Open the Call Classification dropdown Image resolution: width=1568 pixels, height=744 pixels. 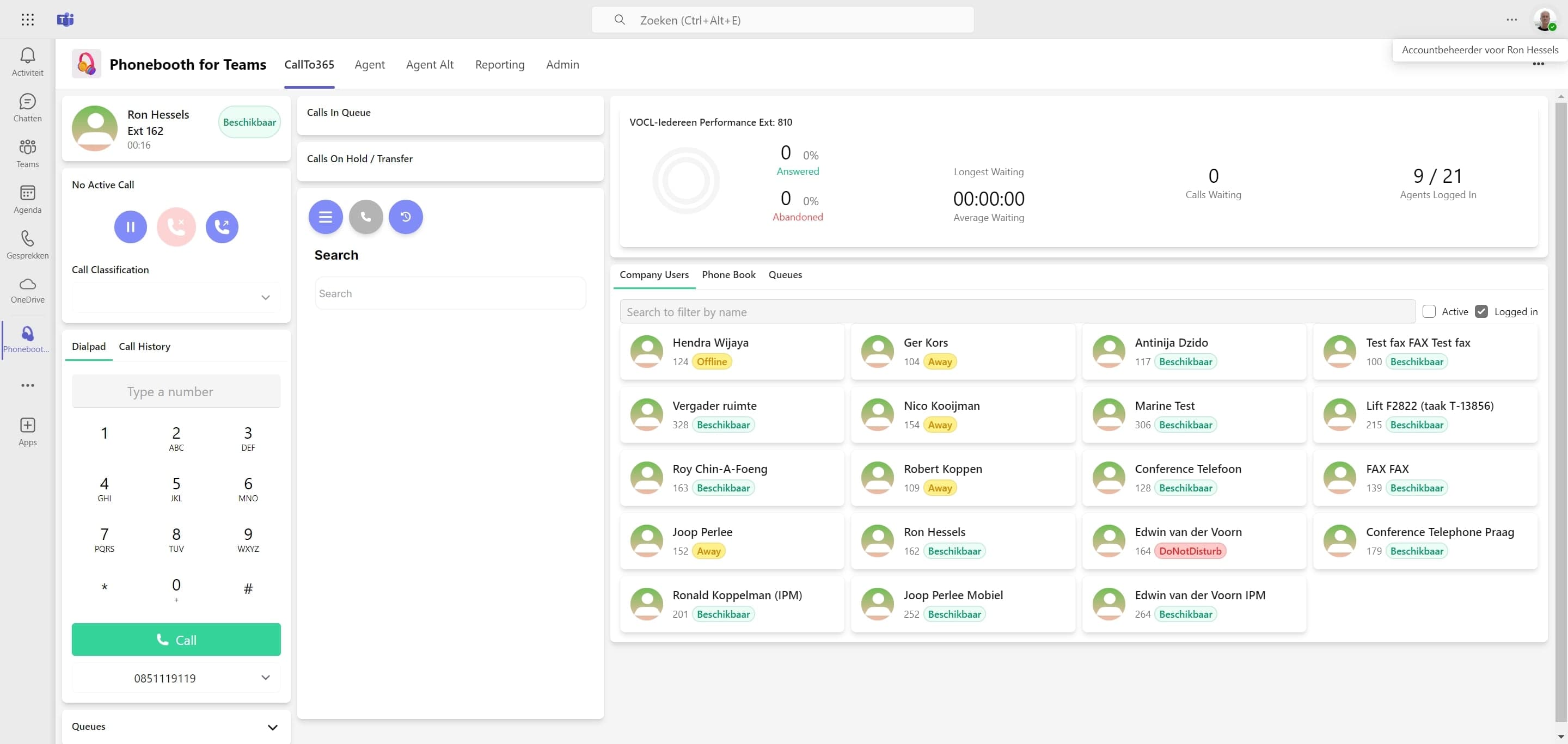click(176, 298)
